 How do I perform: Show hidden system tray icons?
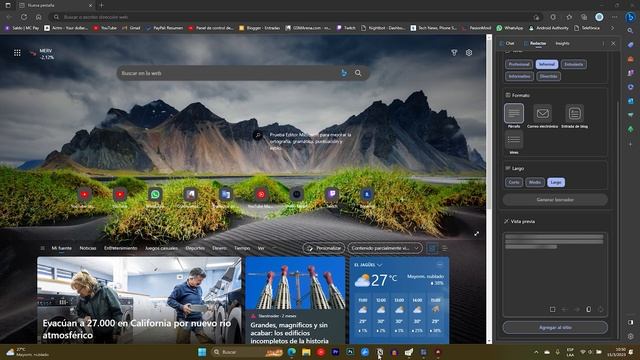pos(536,352)
